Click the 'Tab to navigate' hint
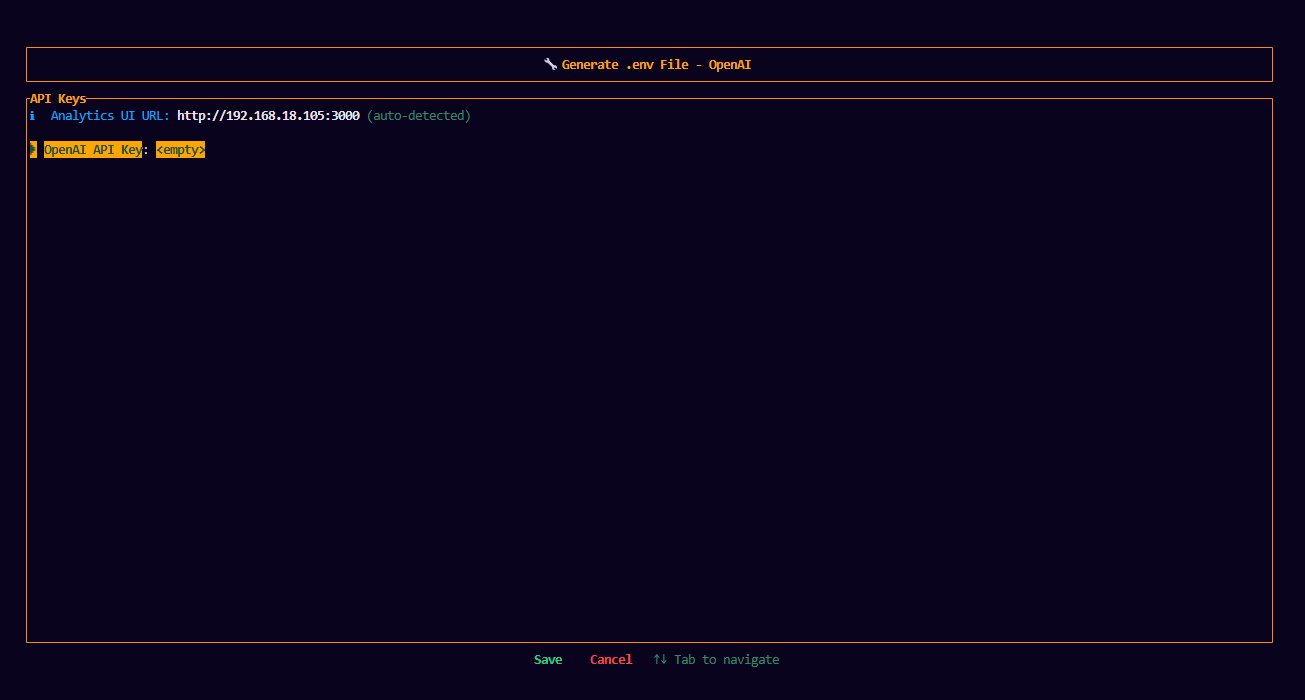The image size is (1305, 700). pos(727,660)
